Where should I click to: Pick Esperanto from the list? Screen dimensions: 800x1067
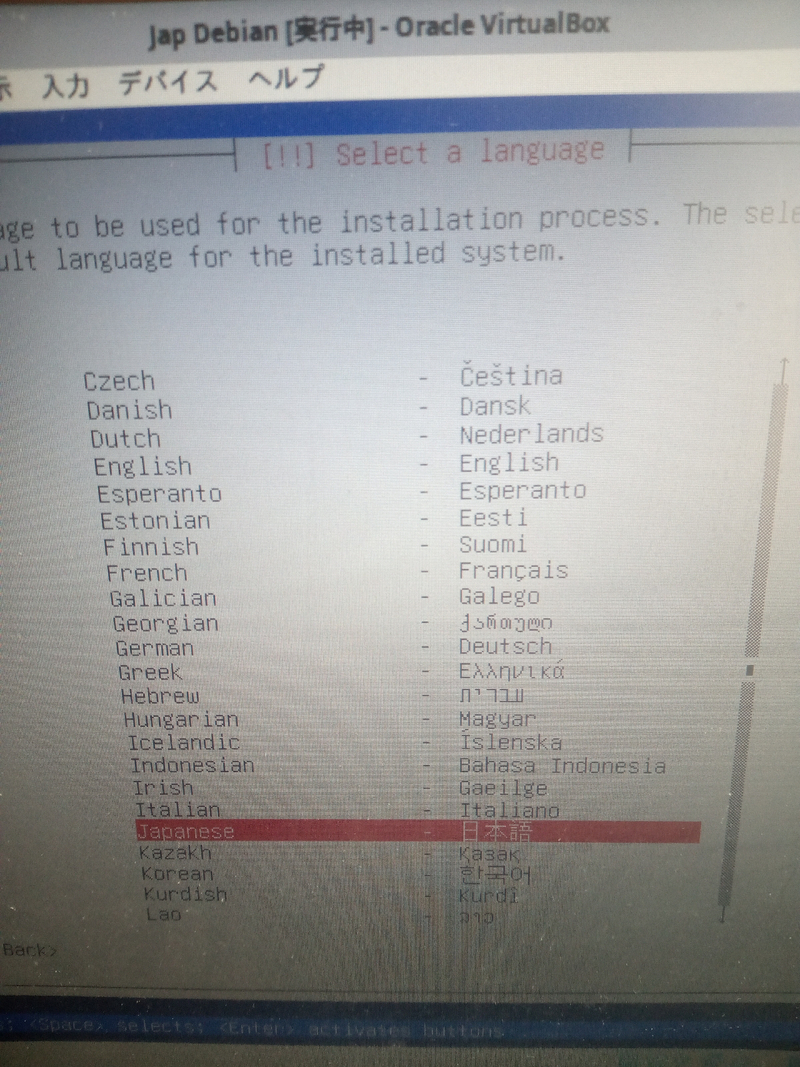159,494
